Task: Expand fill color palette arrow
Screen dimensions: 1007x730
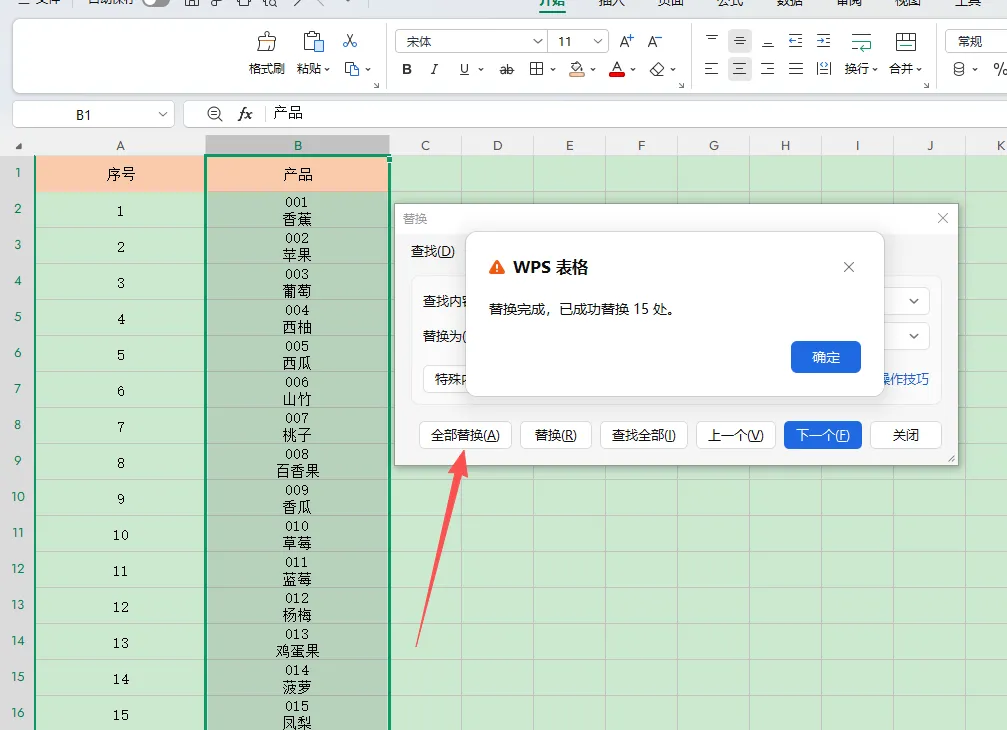Action: (593, 69)
